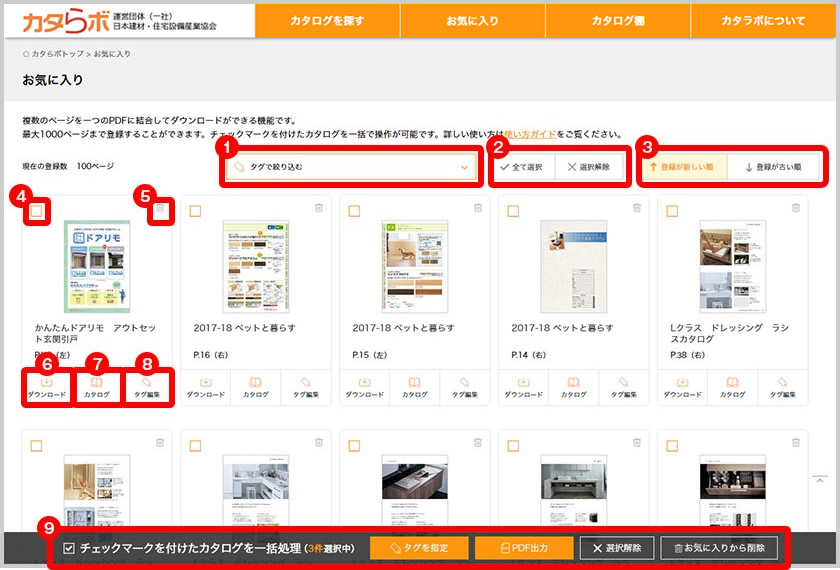Open the 使い方ガイド link
This screenshot has width=840, height=570.
[529, 134]
